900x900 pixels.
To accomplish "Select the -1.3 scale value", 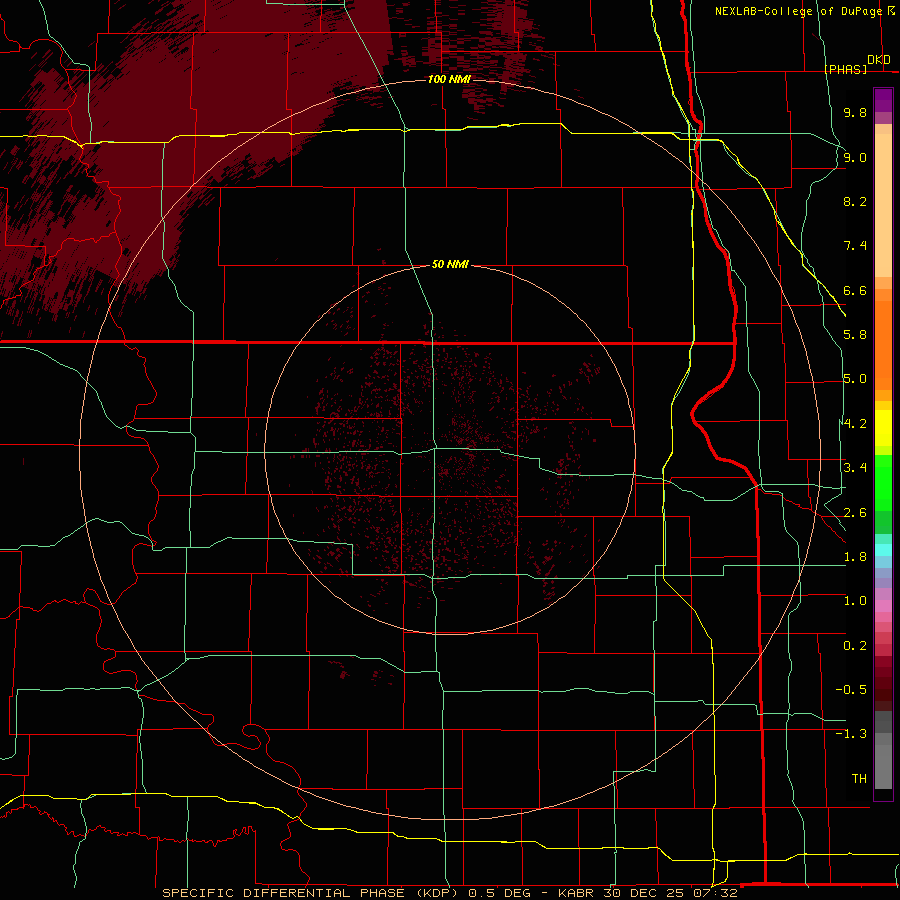I will (x=851, y=734).
